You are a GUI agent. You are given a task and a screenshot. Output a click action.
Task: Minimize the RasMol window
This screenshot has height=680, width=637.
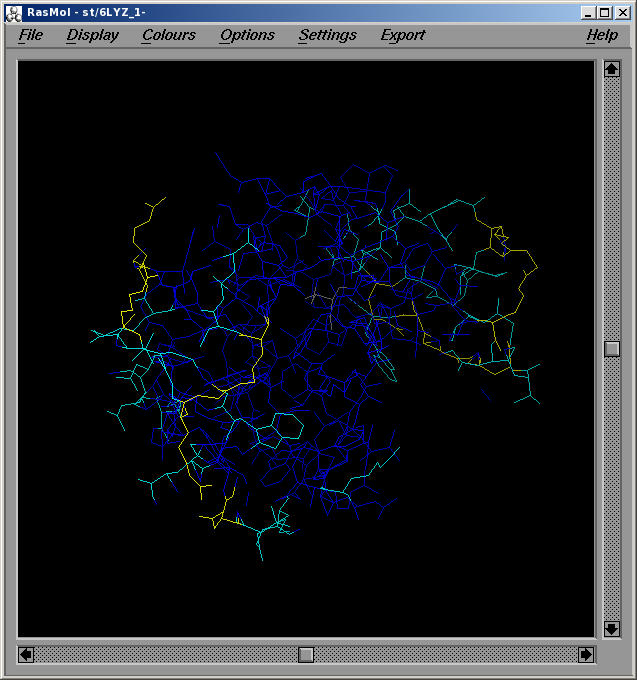589,12
